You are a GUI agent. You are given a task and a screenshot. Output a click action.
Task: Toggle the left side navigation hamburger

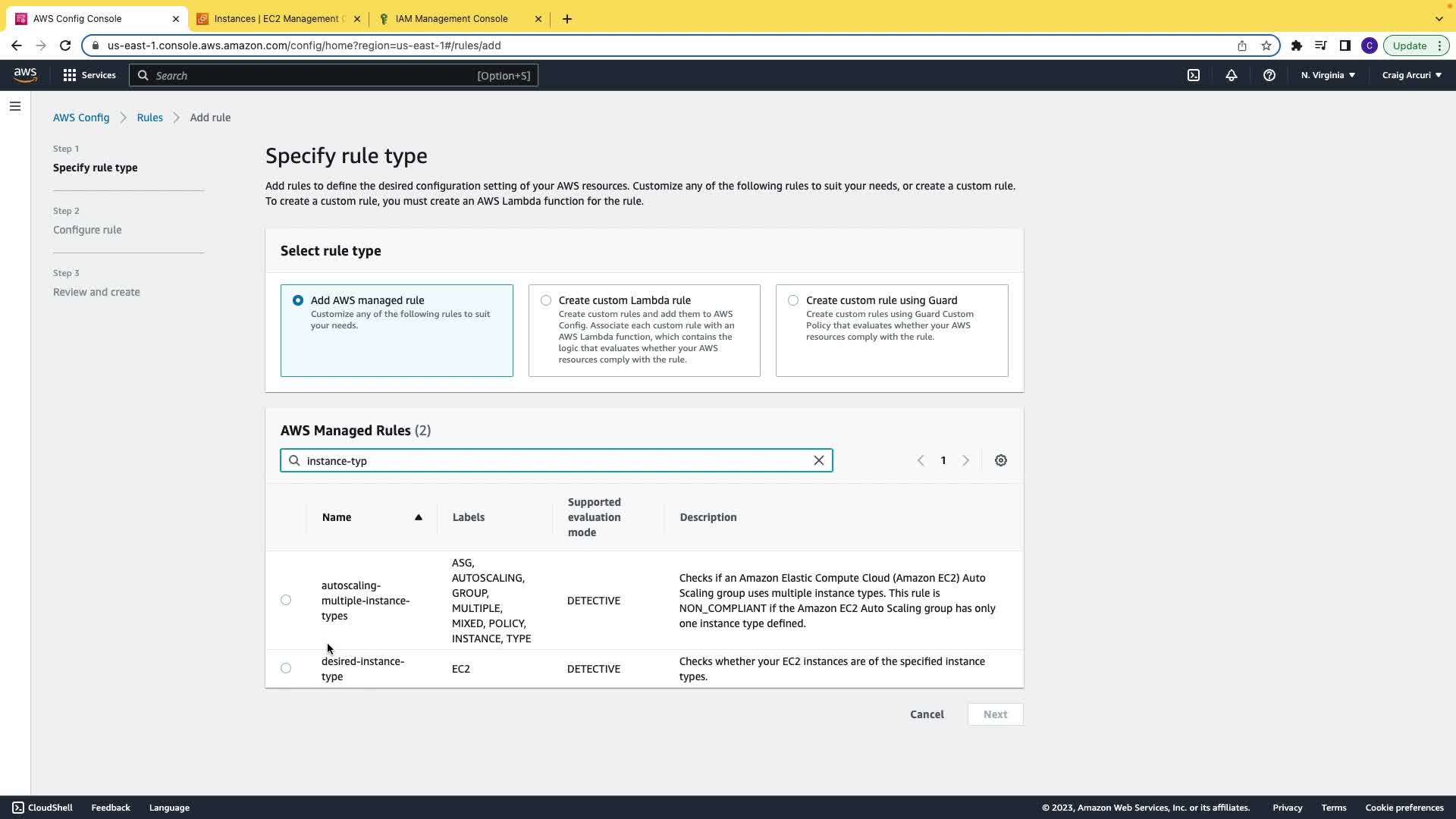pyautogui.click(x=15, y=106)
